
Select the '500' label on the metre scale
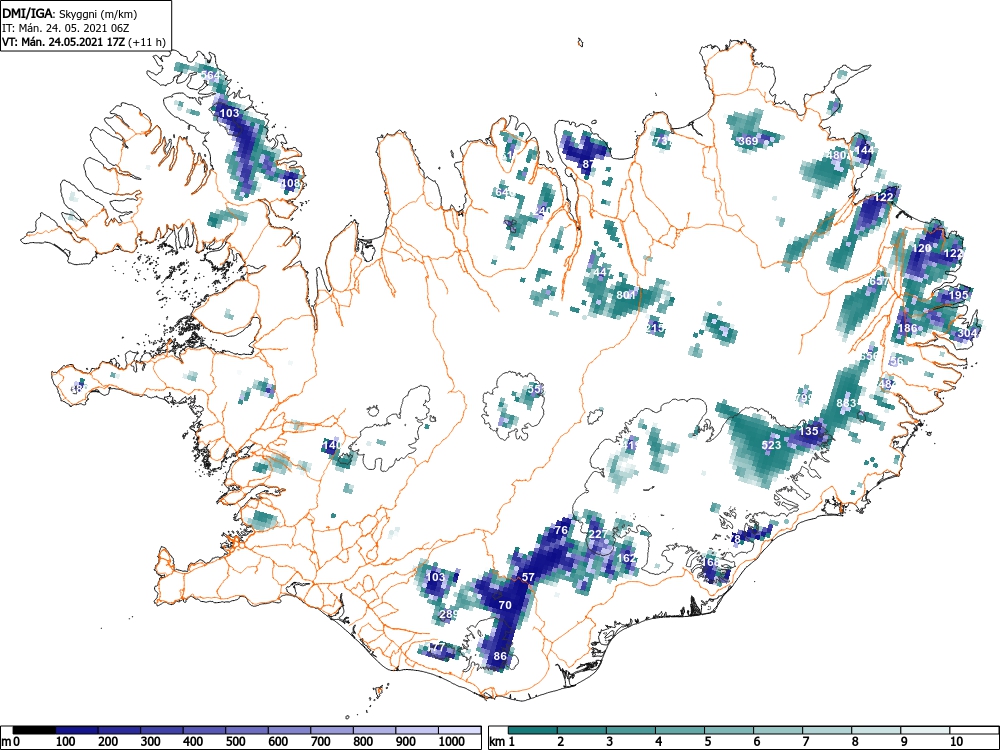coord(236,742)
